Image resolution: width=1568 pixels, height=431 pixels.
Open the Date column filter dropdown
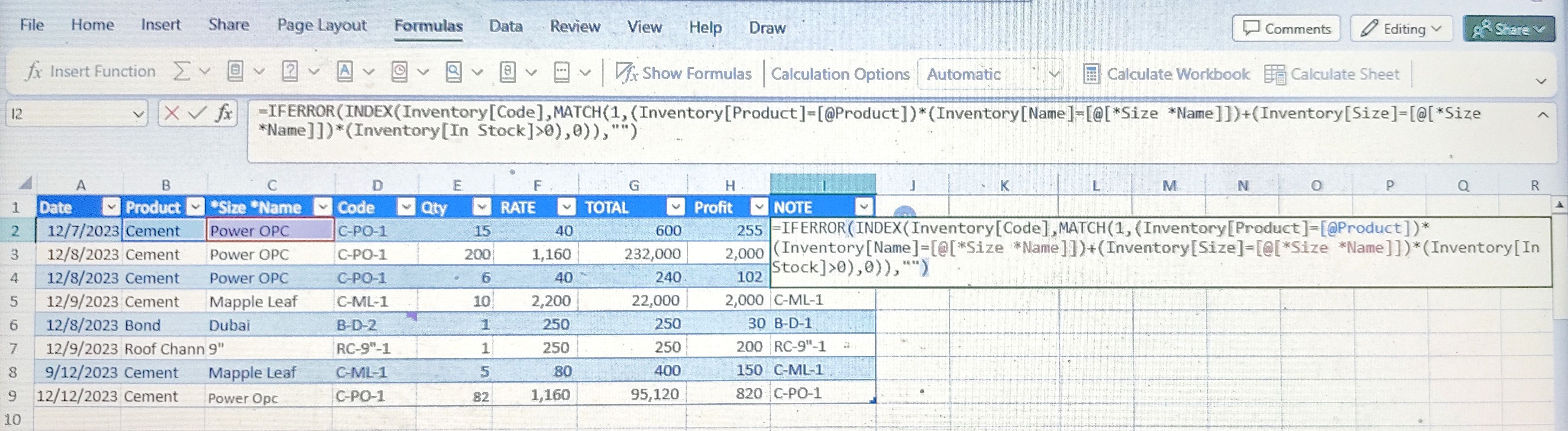(111, 207)
